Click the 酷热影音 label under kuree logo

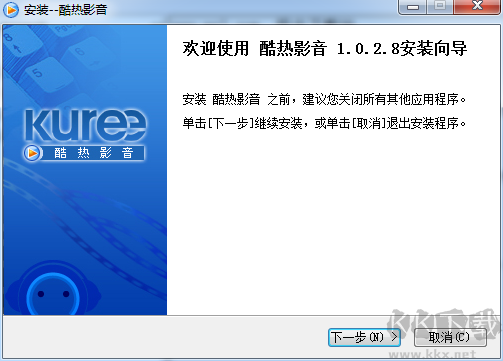[94, 153]
